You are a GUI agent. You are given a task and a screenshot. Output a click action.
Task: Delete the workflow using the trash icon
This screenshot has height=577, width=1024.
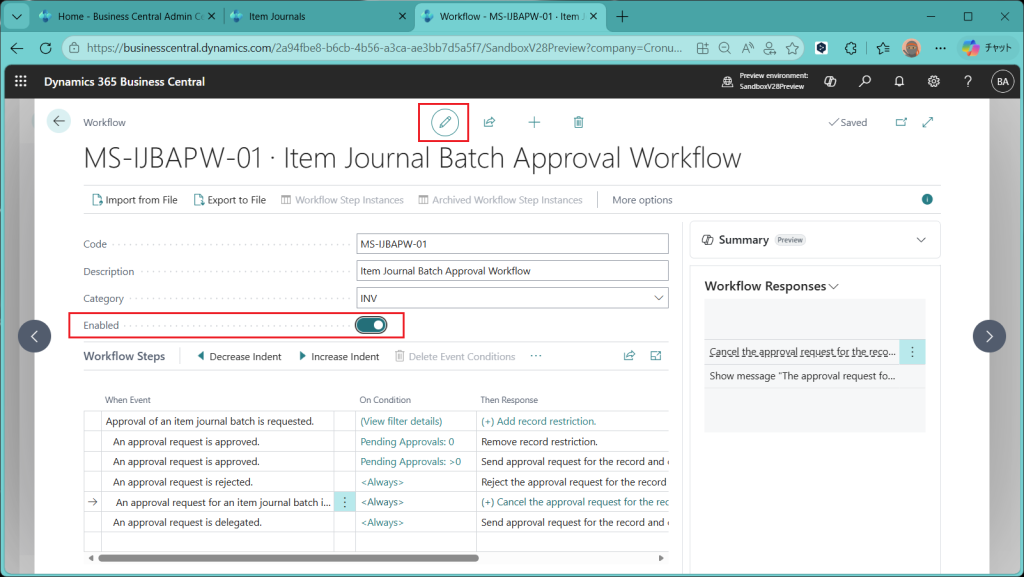tap(578, 122)
